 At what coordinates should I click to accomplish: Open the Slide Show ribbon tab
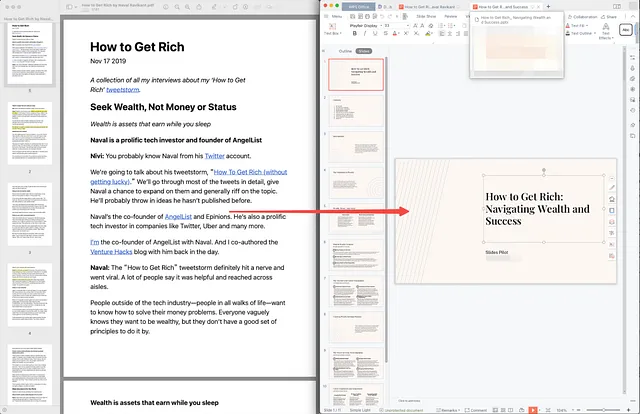click(x=426, y=16)
